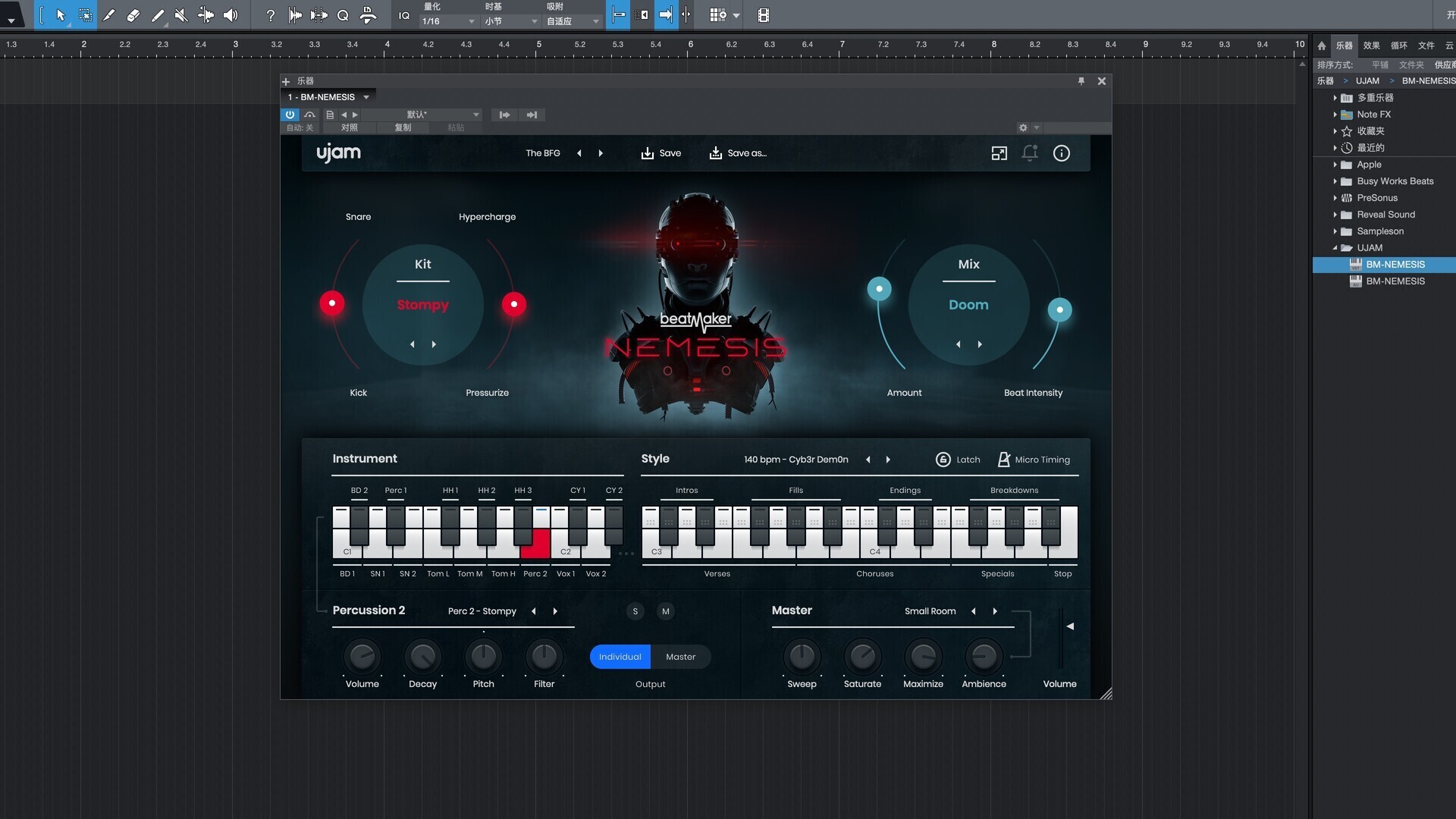Mute Percussion 2 with M button
The height and width of the screenshot is (819, 1456).
point(666,611)
